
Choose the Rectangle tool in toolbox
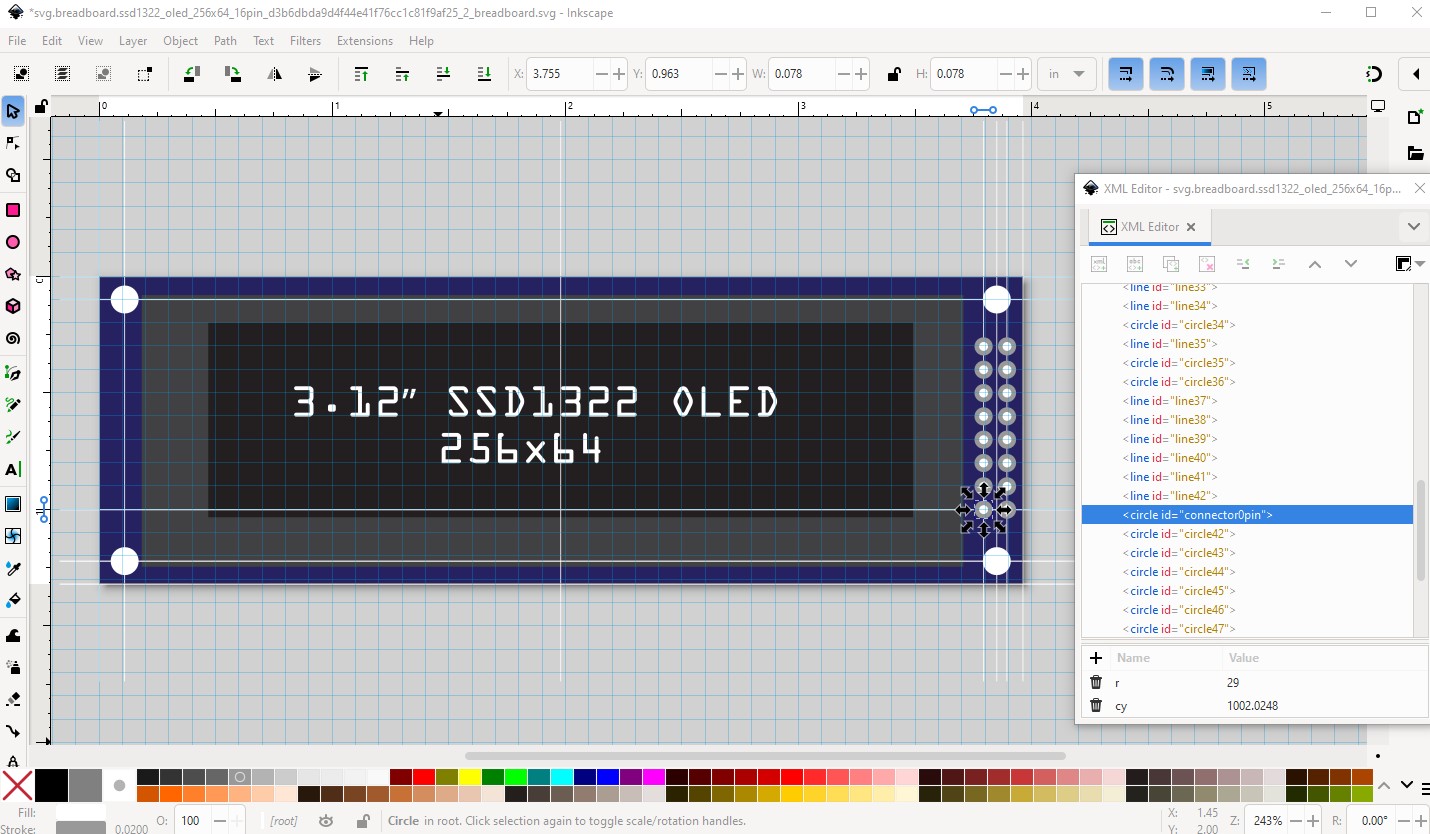pyautogui.click(x=13, y=210)
